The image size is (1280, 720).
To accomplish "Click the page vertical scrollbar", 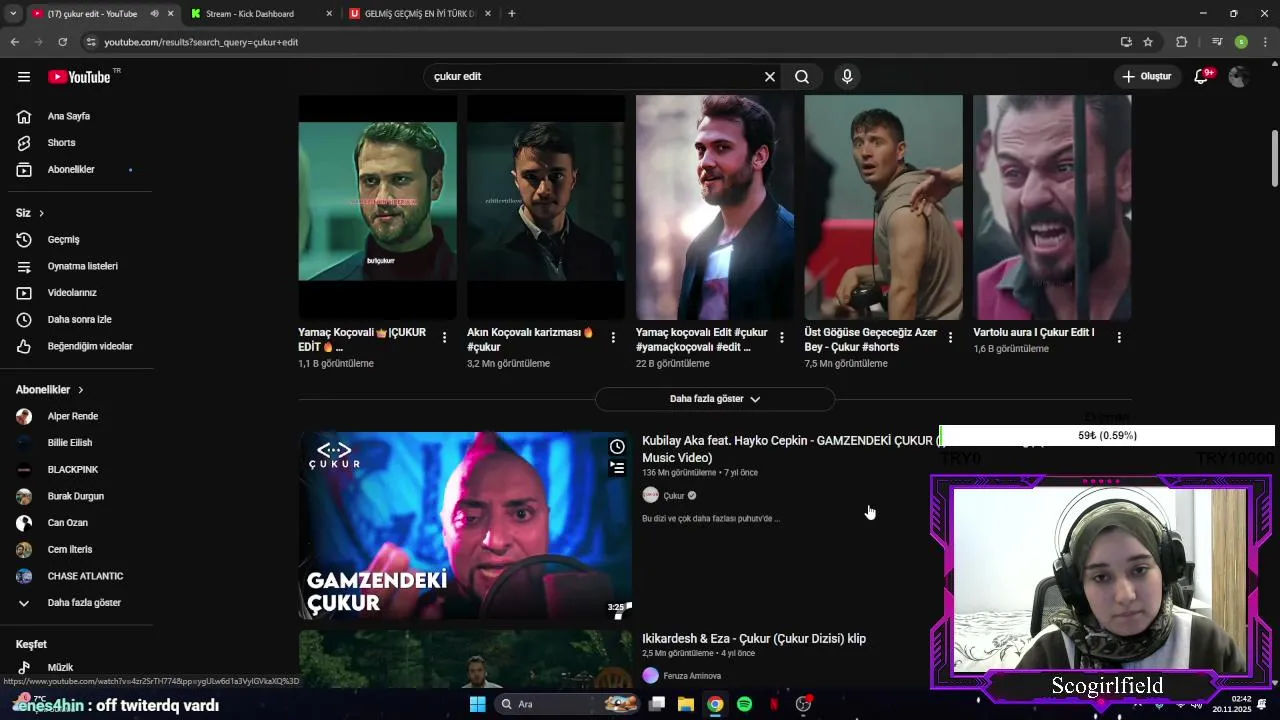I will point(1275,158).
